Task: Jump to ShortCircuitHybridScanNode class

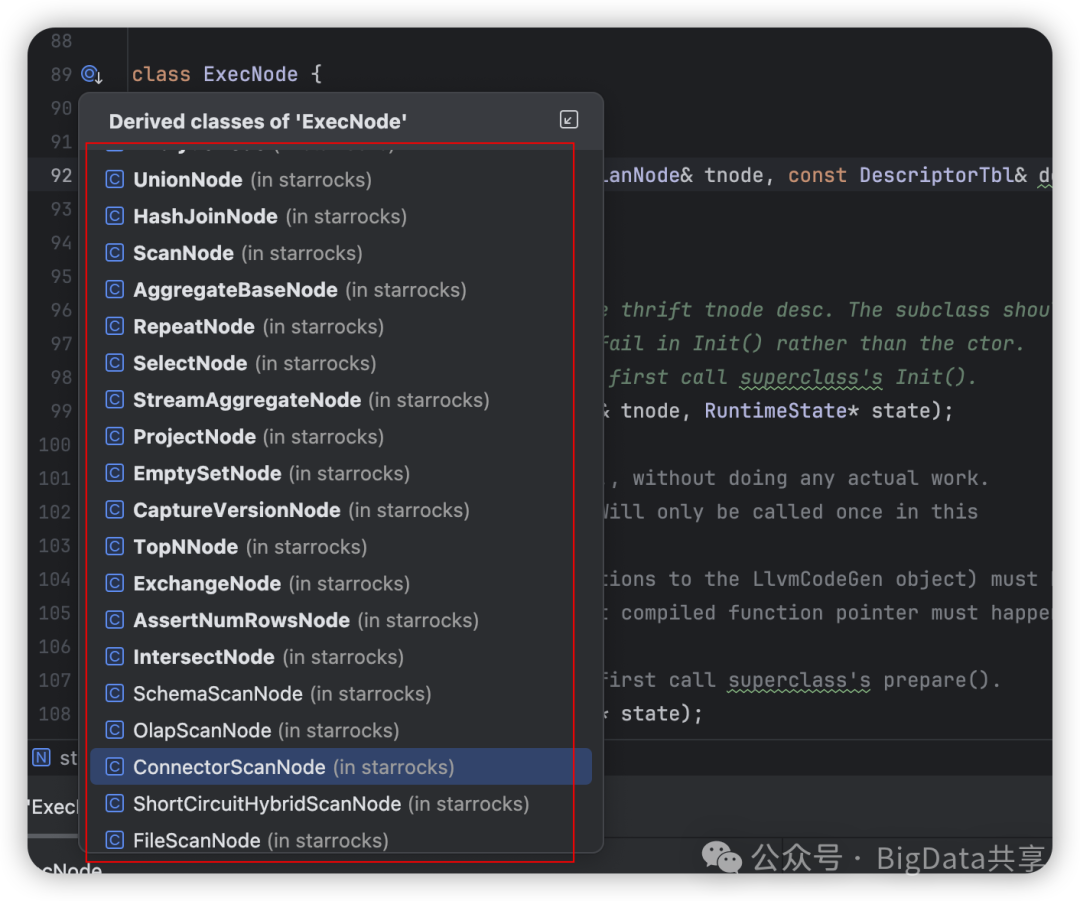Action: tap(341, 804)
